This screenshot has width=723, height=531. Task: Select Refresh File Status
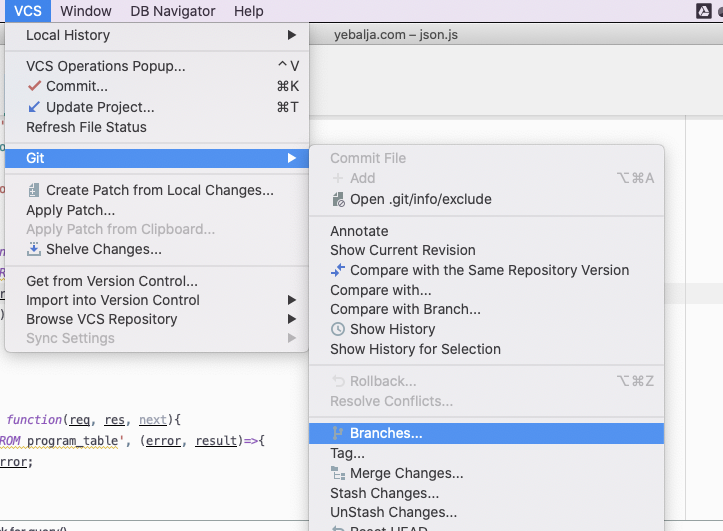coord(157,127)
